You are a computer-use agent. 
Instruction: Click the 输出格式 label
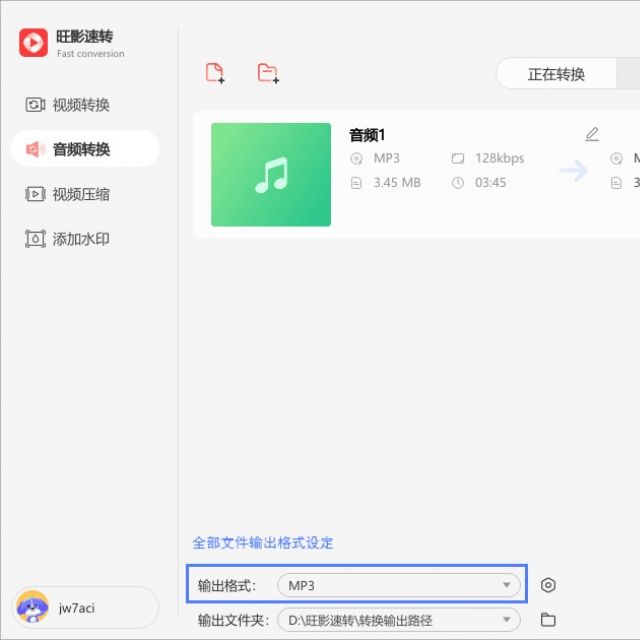227,585
